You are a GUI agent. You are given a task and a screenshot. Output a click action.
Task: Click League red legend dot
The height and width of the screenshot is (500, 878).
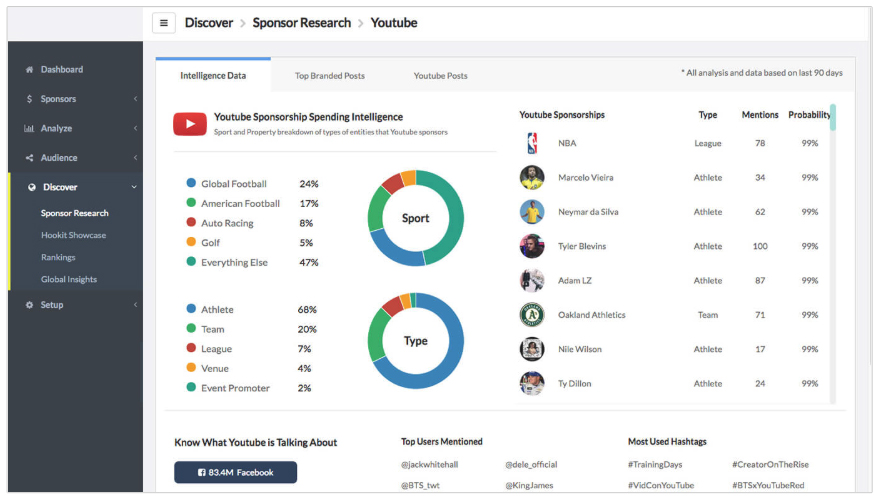point(191,348)
